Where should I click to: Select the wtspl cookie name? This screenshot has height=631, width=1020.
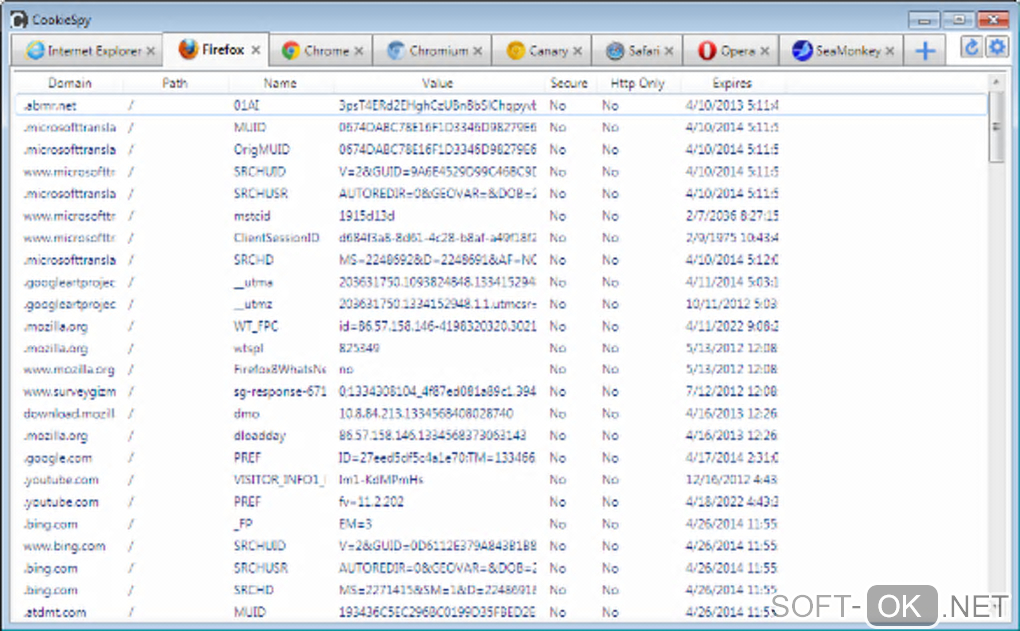[248, 349]
